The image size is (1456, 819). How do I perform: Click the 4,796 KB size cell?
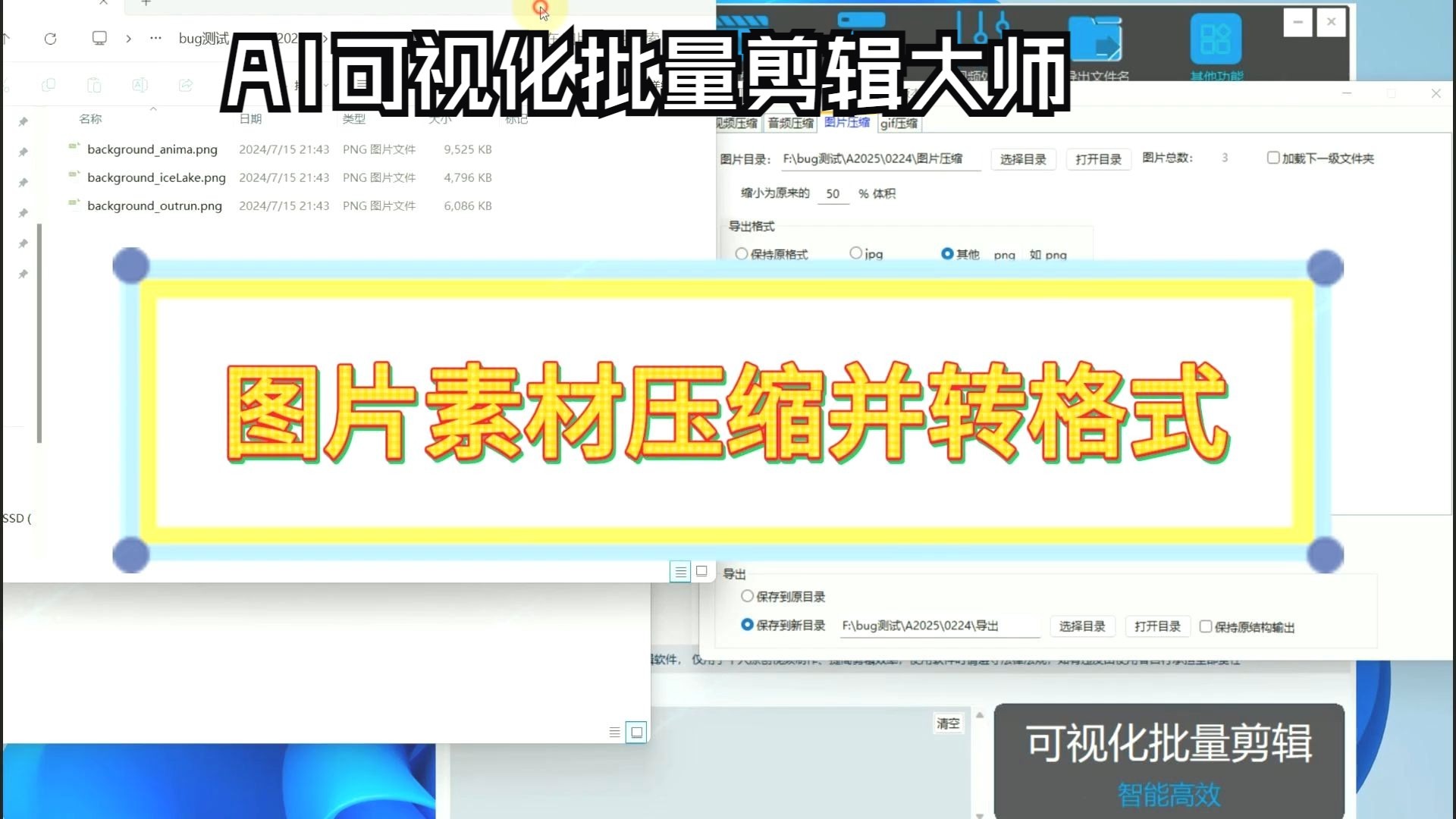click(468, 177)
